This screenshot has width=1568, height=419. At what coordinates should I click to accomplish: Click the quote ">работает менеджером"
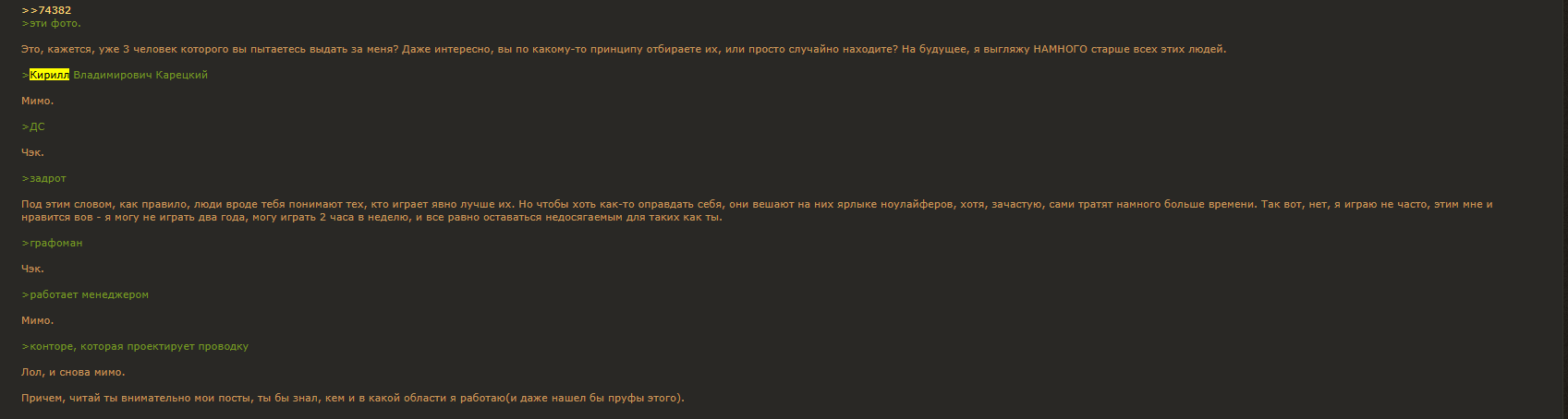pos(85,294)
